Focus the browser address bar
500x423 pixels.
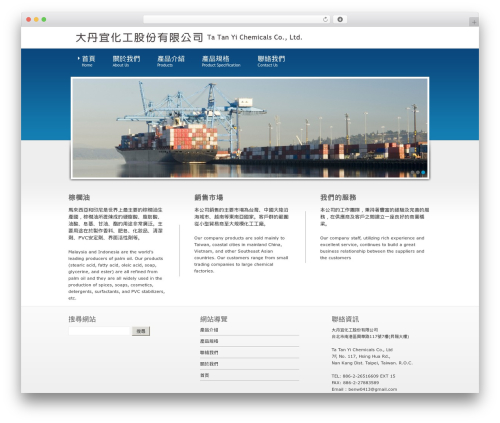(237, 19)
